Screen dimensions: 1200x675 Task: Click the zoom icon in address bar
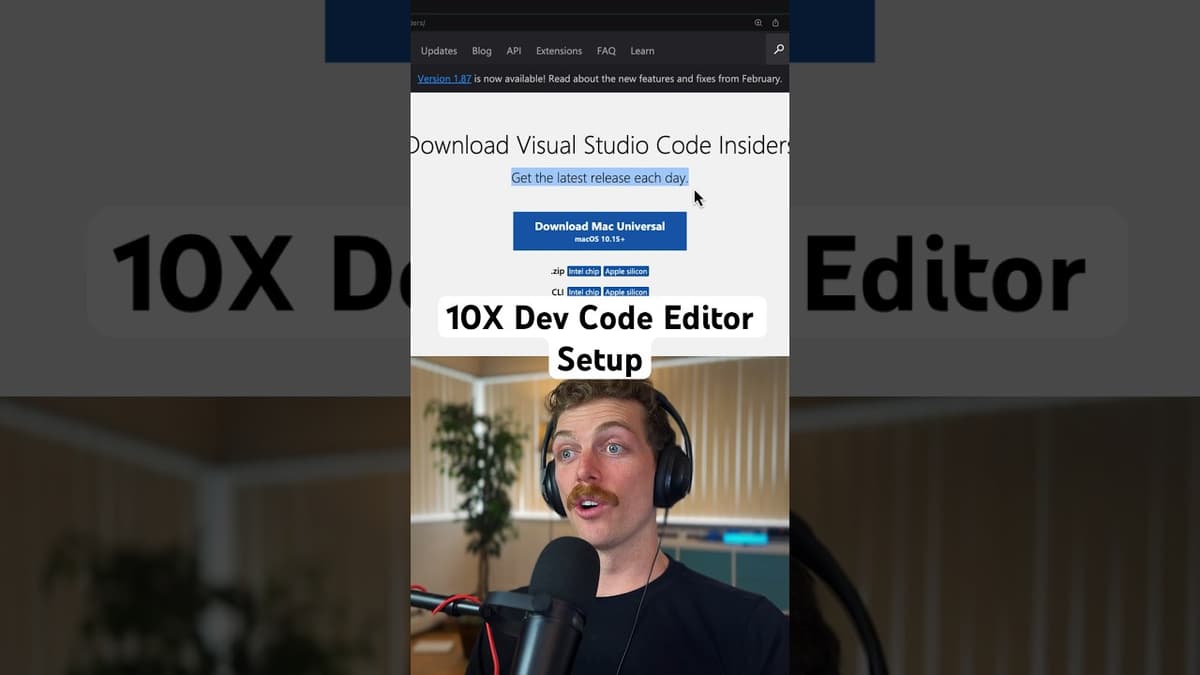(758, 22)
